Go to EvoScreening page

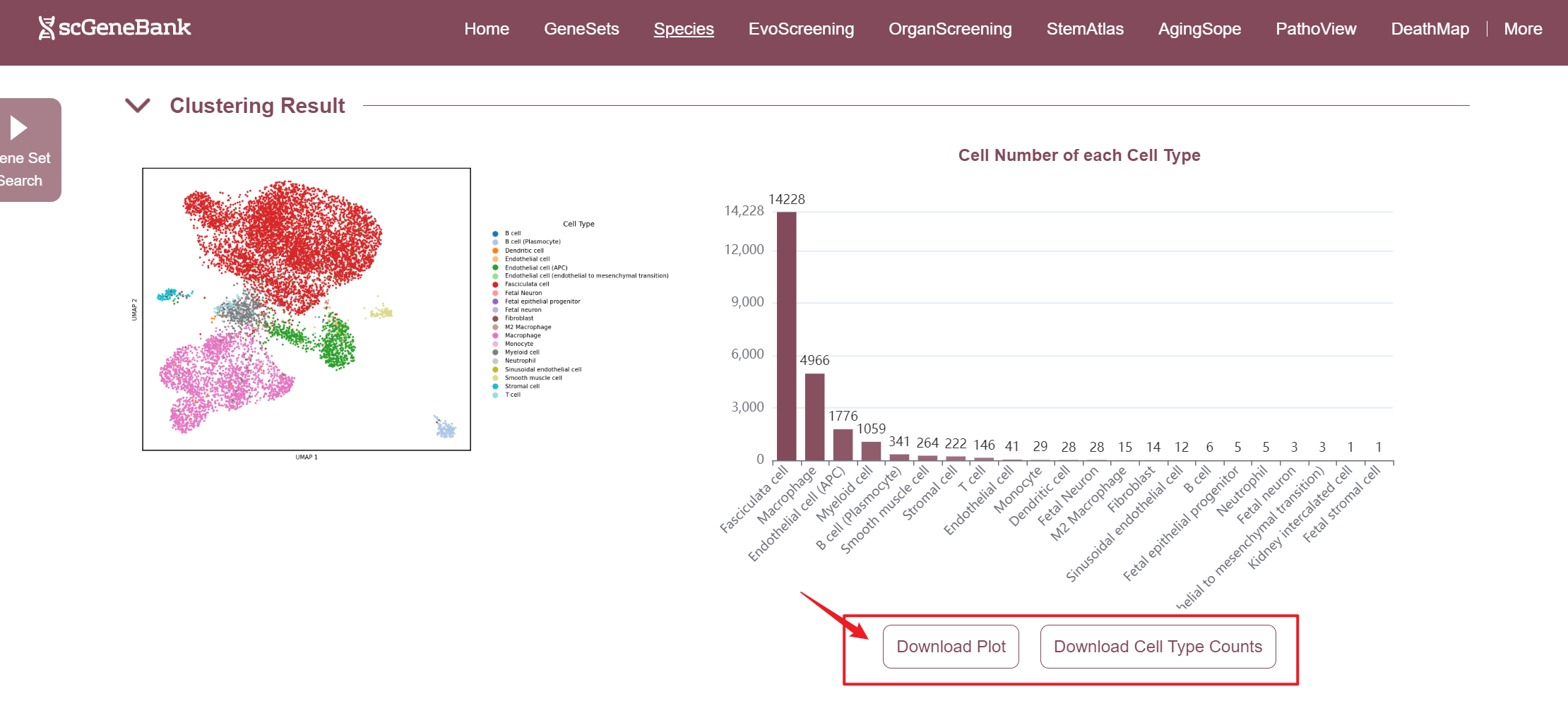[x=801, y=29]
